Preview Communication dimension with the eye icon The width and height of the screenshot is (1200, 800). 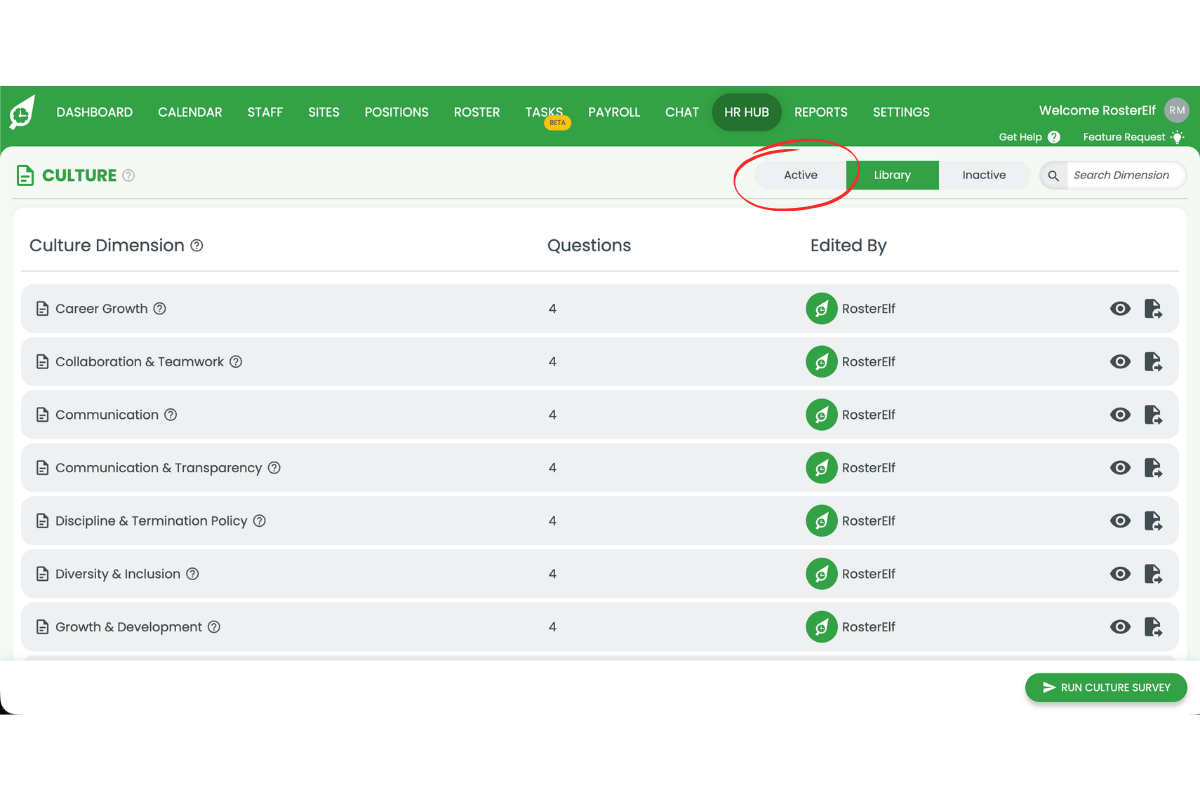(x=1120, y=415)
